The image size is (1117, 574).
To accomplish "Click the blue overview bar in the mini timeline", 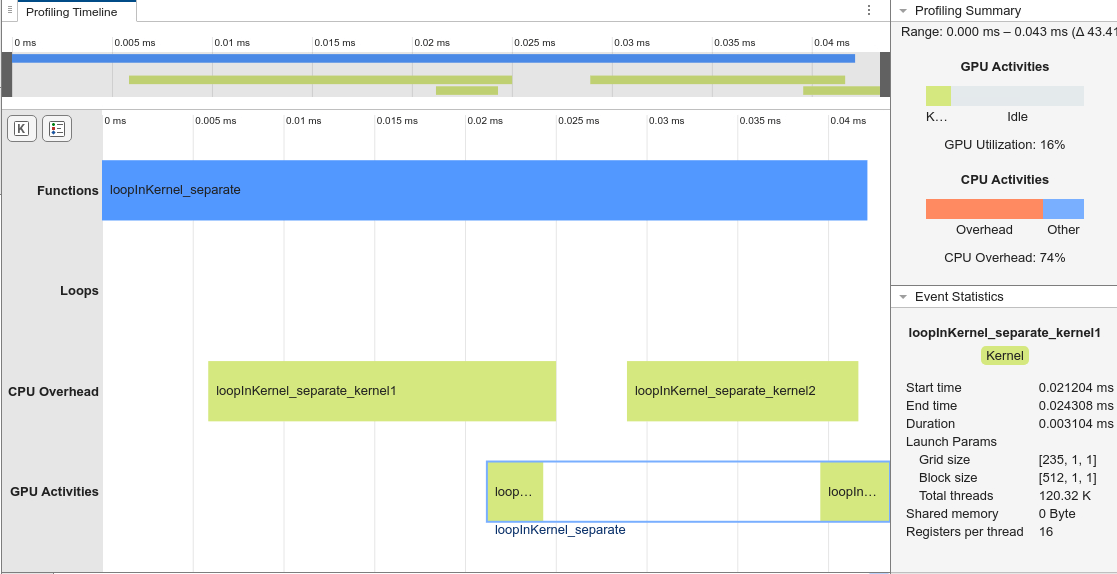I will click(x=433, y=59).
